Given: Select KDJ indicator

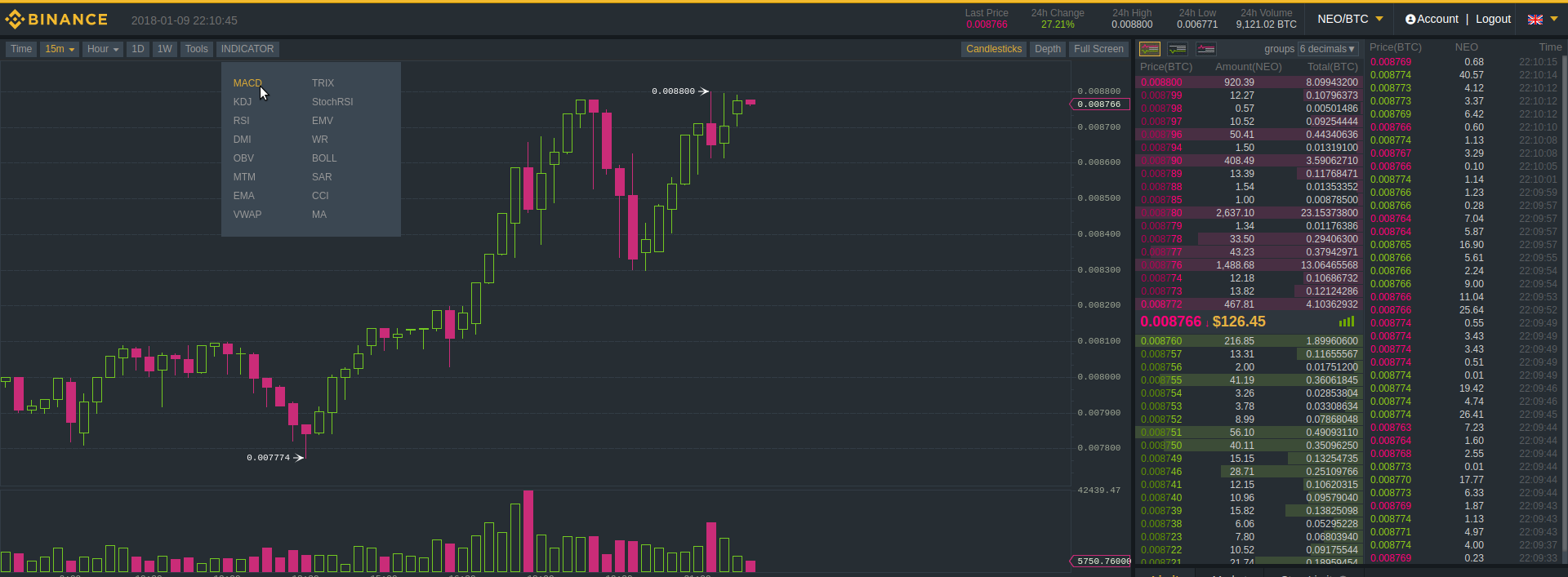Looking at the screenshot, I should click(x=243, y=102).
